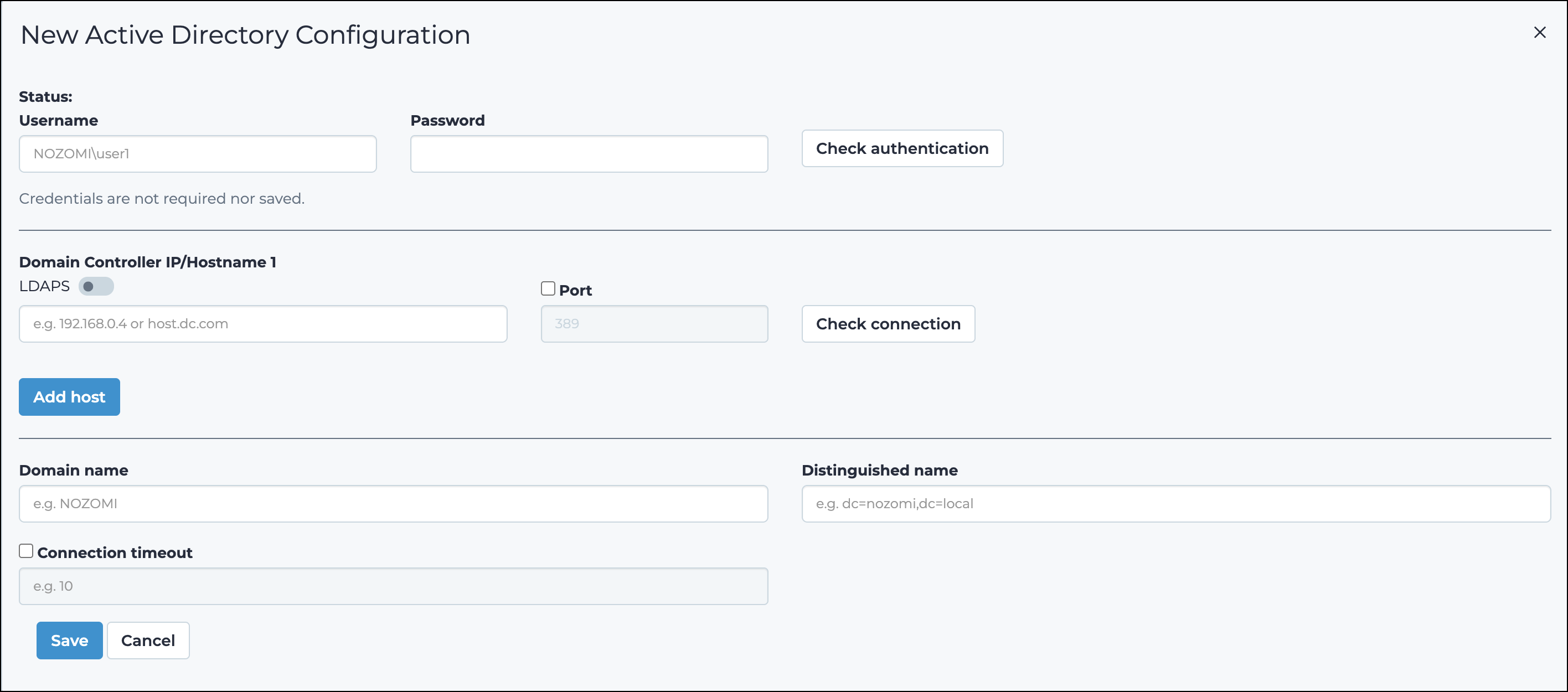Tick the Connection timeout checkbox
Image resolution: width=1568 pixels, height=692 pixels.
pyautogui.click(x=25, y=551)
